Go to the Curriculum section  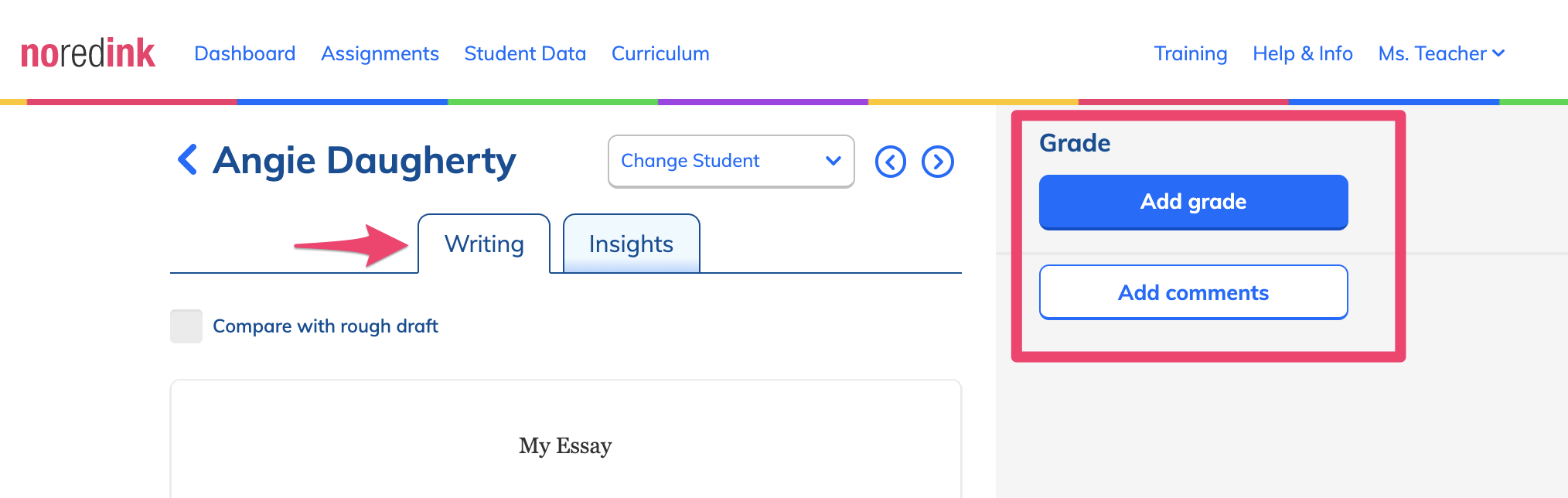click(660, 53)
